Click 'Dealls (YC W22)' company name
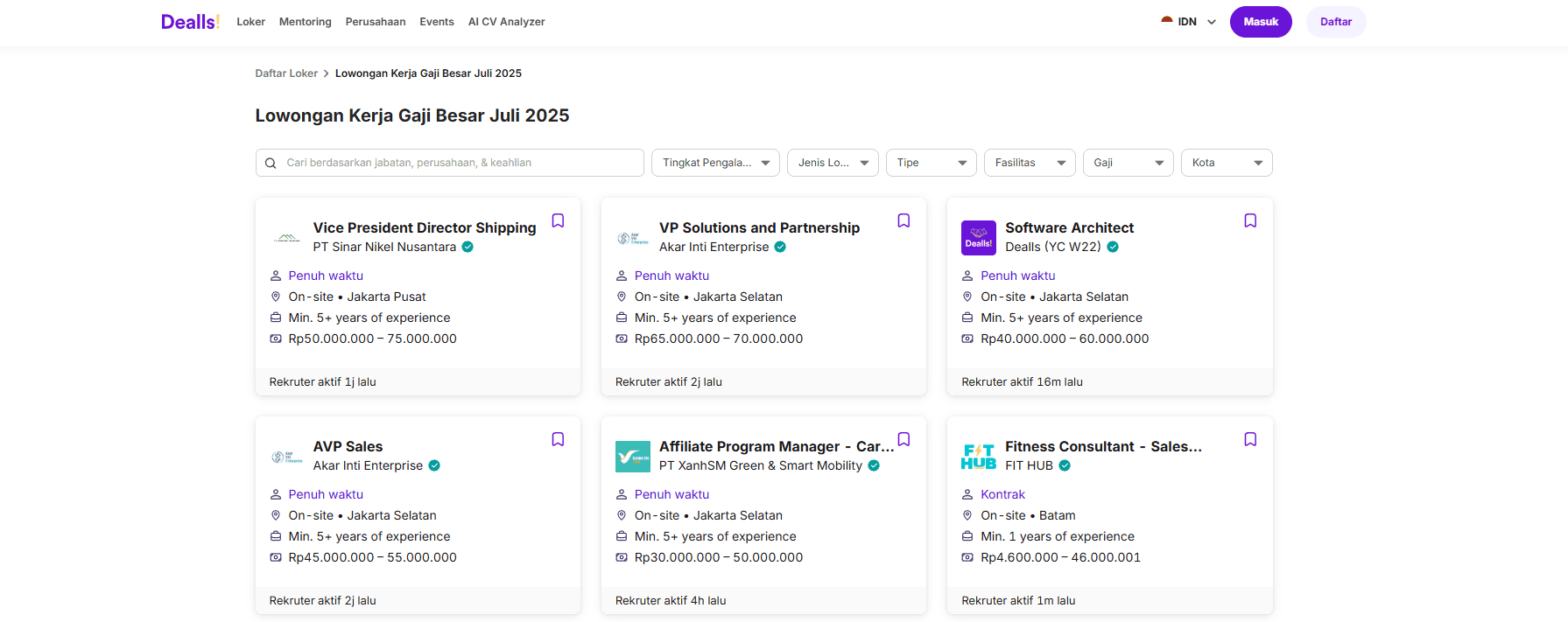The width and height of the screenshot is (1568, 622). [1053, 247]
